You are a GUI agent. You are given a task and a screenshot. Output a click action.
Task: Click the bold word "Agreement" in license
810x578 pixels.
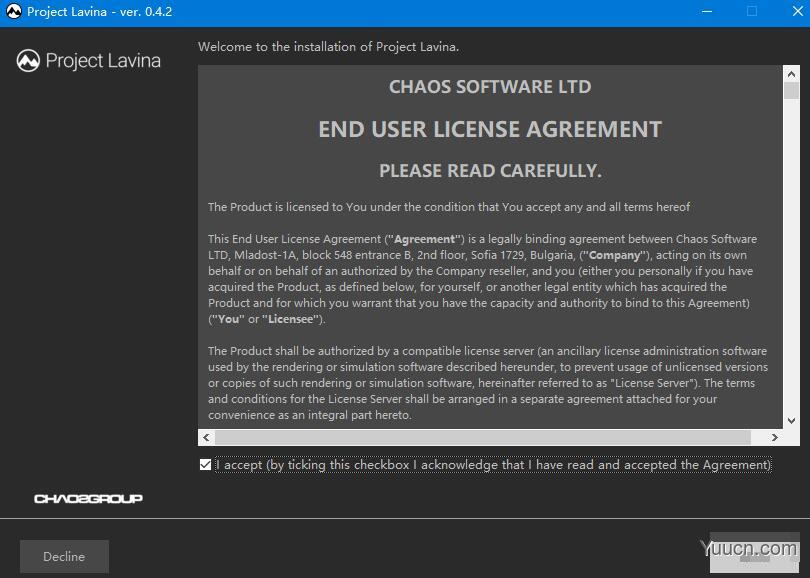point(425,239)
